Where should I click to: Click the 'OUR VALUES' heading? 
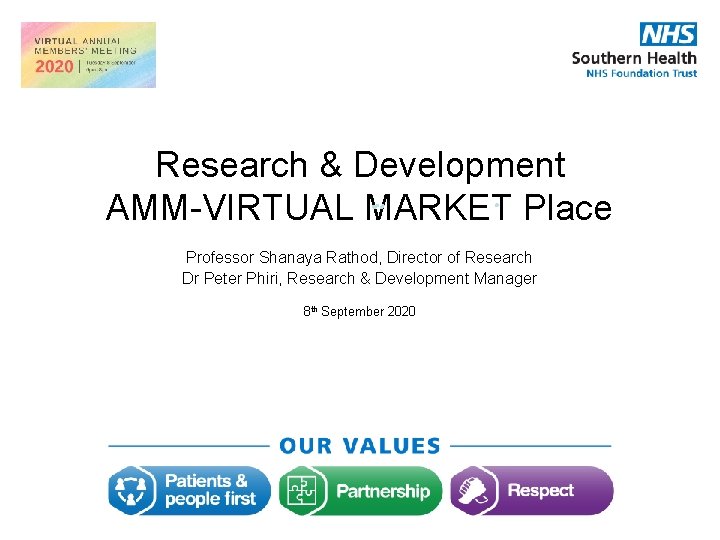(360, 446)
